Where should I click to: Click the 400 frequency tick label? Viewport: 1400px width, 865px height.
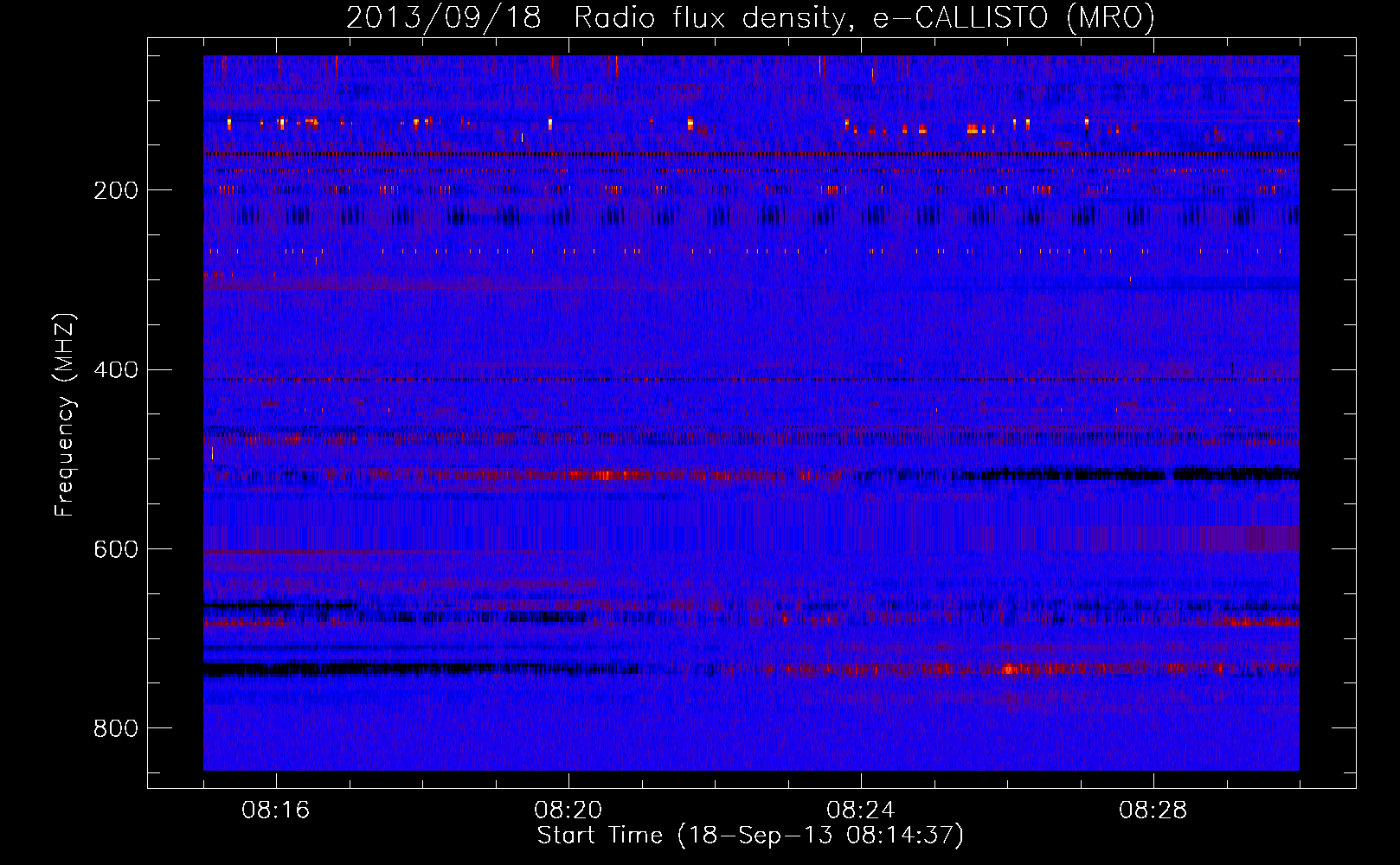coord(115,370)
